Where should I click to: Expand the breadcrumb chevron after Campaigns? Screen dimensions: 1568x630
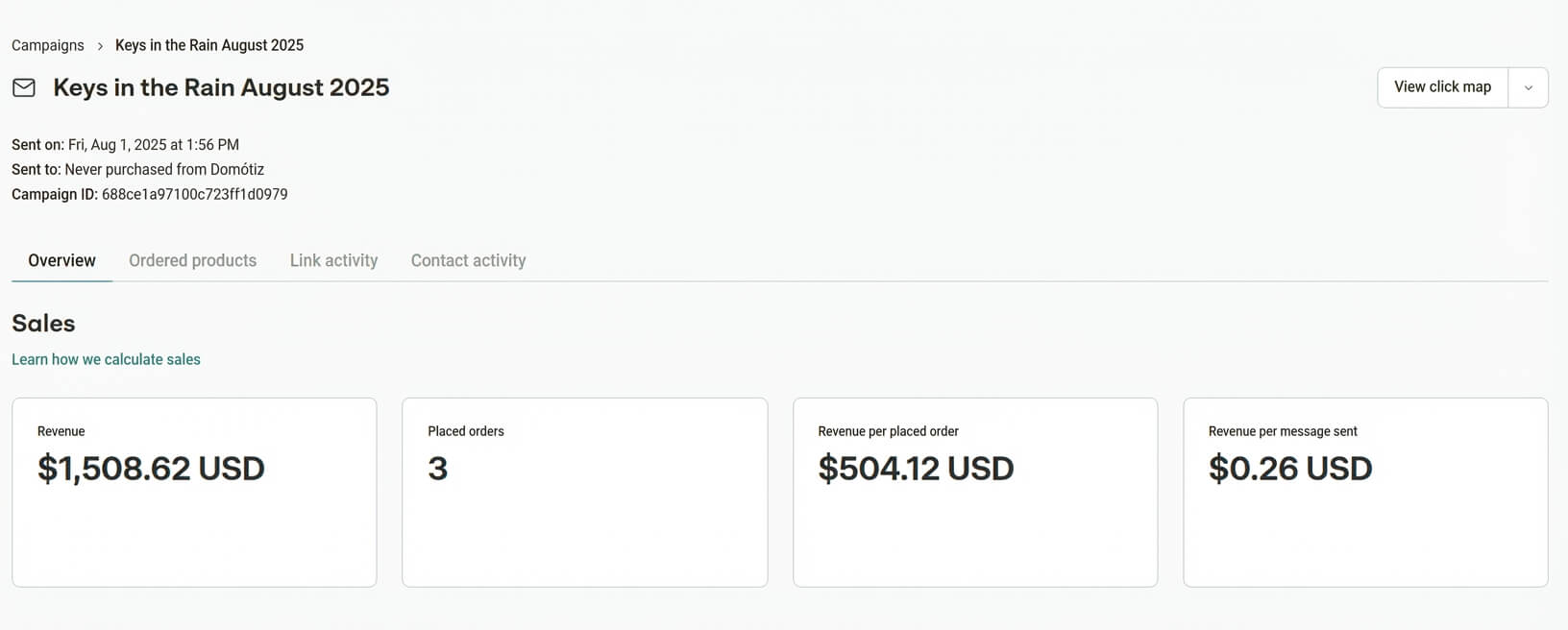pyautogui.click(x=99, y=45)
